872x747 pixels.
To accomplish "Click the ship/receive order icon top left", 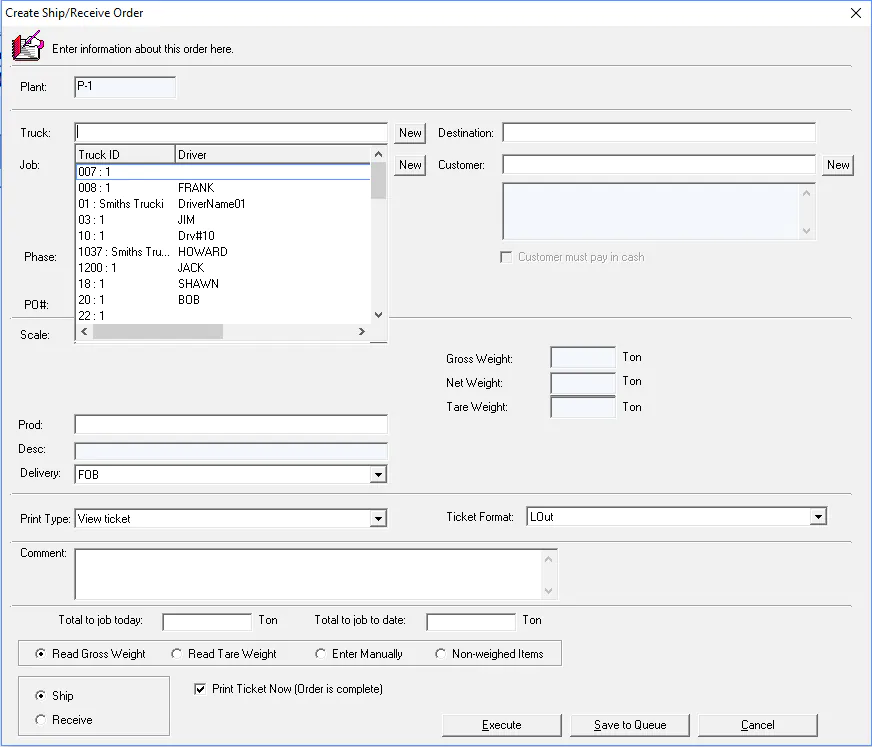I will tap(27, 45).
